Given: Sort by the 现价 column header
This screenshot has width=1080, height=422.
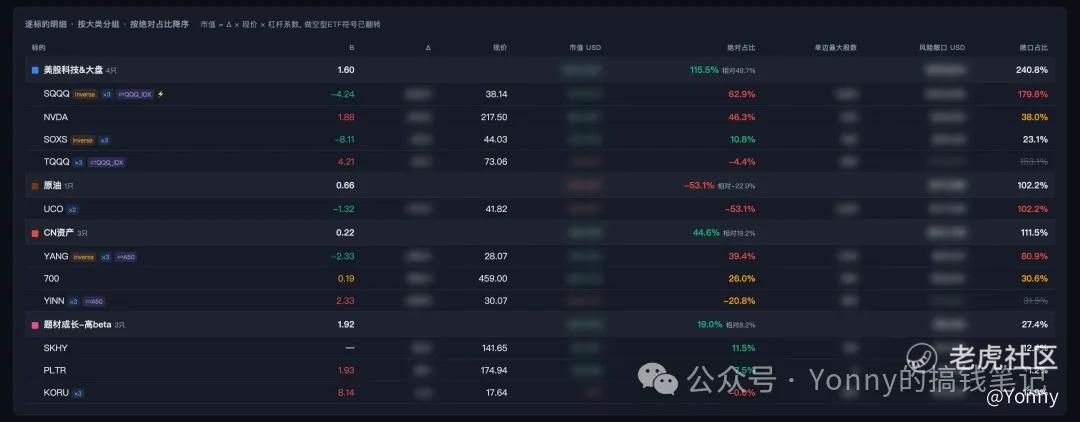Looking at the screenshot, I should pos(499,48).
